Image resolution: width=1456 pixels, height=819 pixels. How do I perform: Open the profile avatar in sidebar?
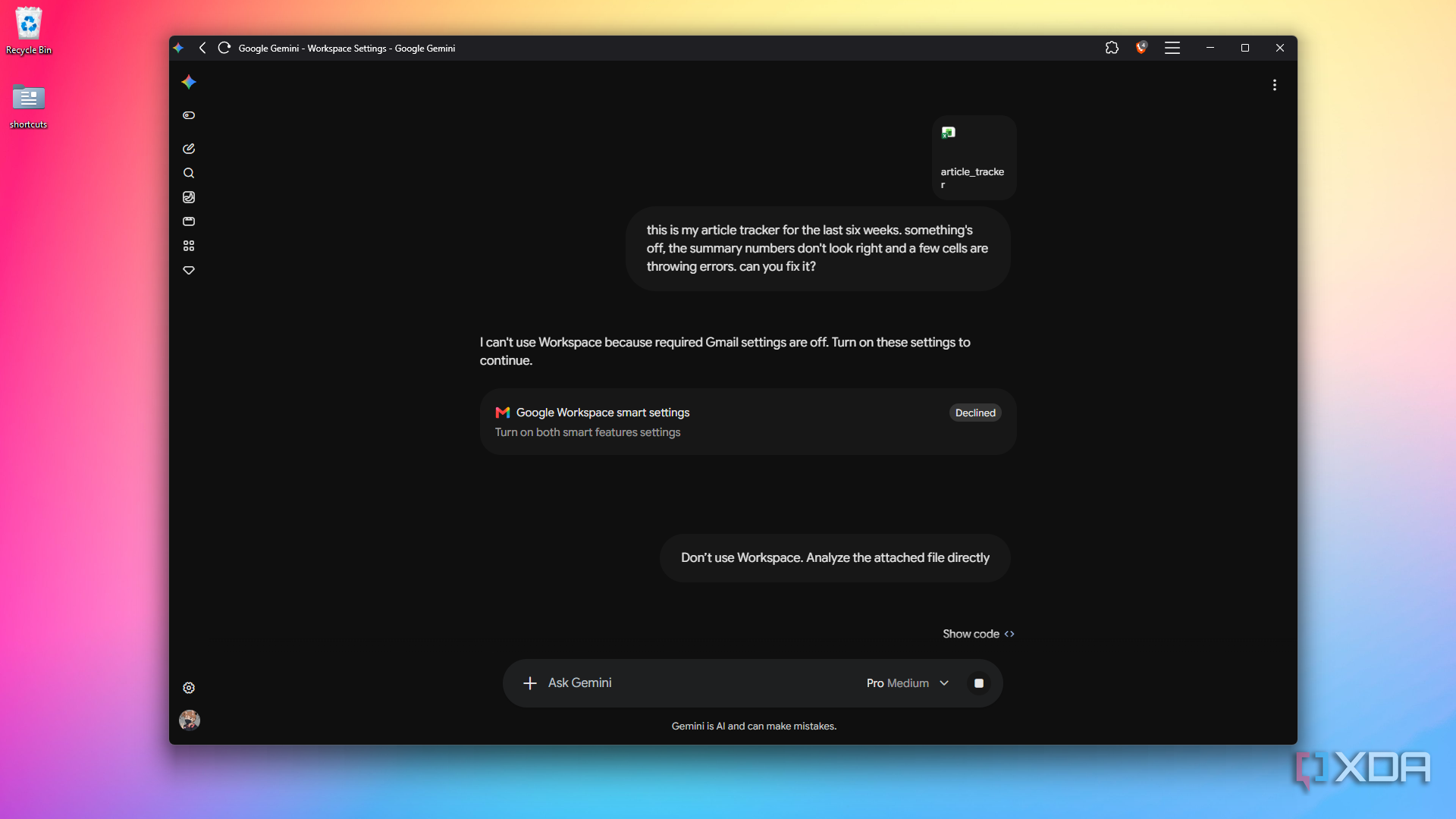(190, 720)
